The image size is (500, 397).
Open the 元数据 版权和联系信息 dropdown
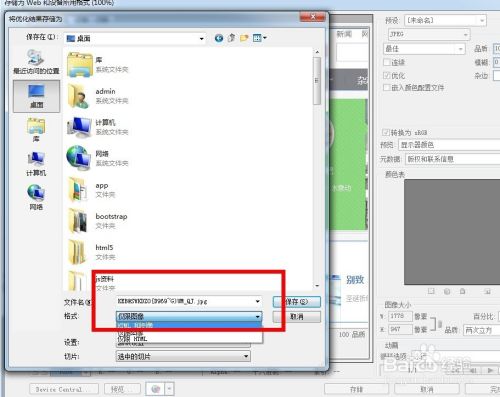[452, 159]
